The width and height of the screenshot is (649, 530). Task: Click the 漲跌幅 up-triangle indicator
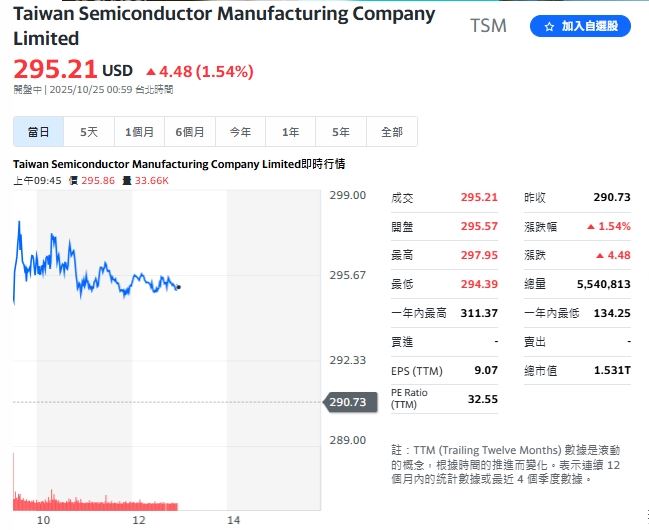(x=590, y=227)
